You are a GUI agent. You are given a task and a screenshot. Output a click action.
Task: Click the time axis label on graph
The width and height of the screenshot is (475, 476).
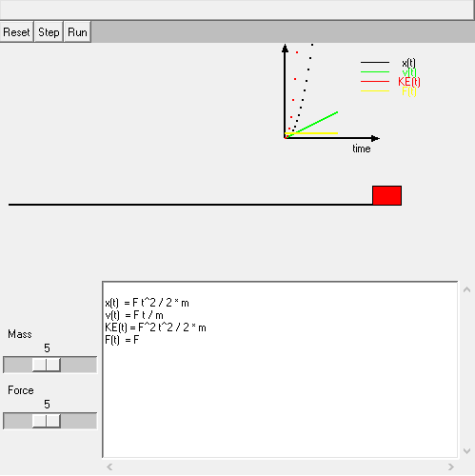click(x=361, y=148)
